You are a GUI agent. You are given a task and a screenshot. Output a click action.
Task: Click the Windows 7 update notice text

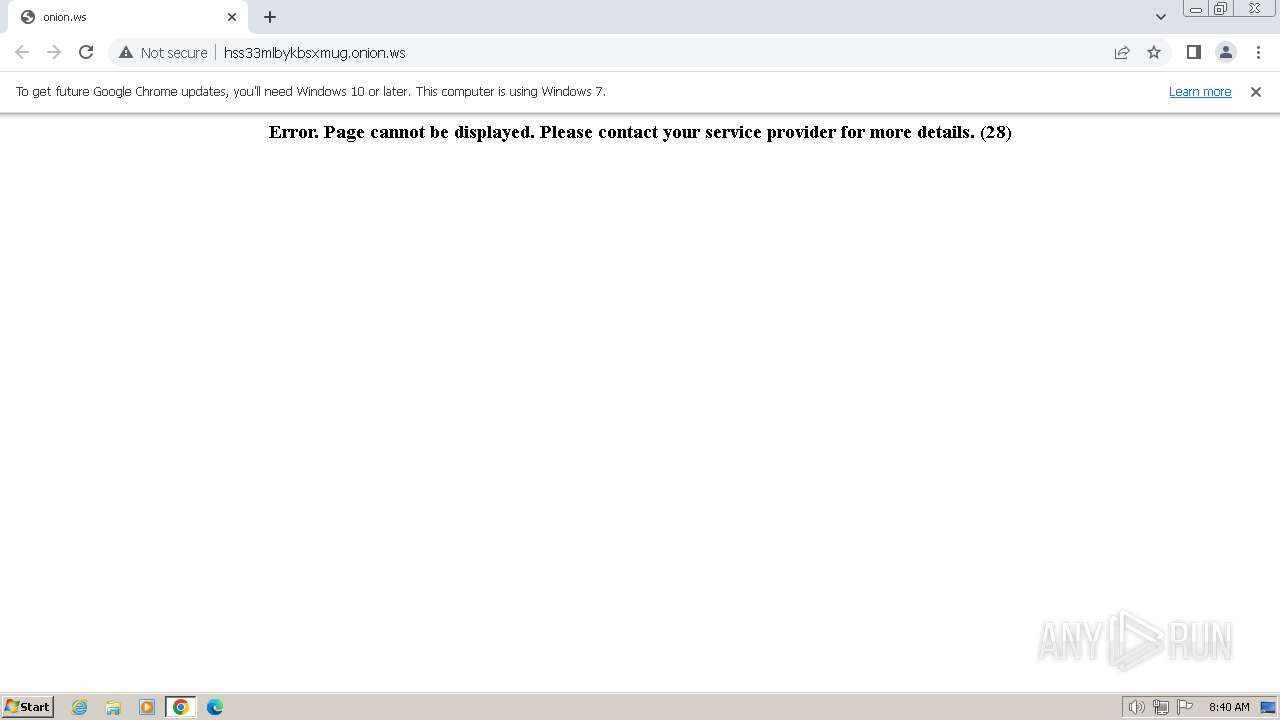311,91
